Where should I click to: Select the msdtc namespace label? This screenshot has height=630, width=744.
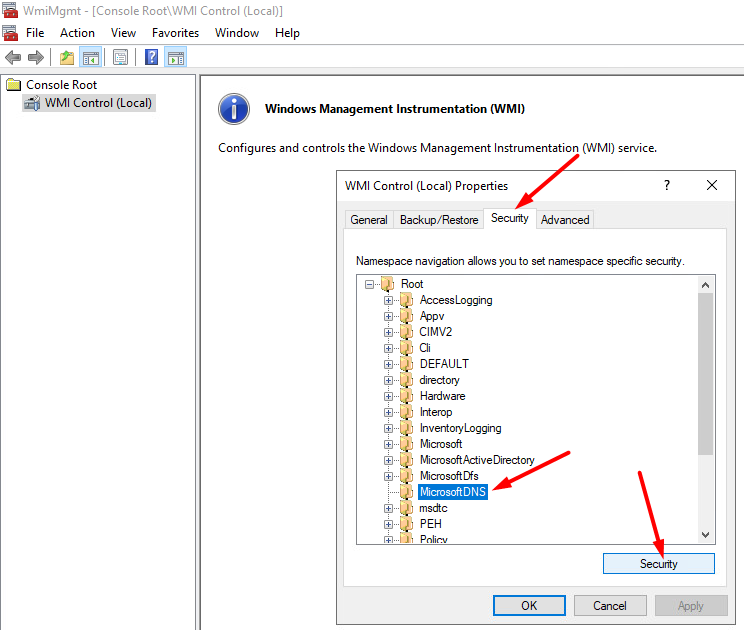tap(433, 508)
